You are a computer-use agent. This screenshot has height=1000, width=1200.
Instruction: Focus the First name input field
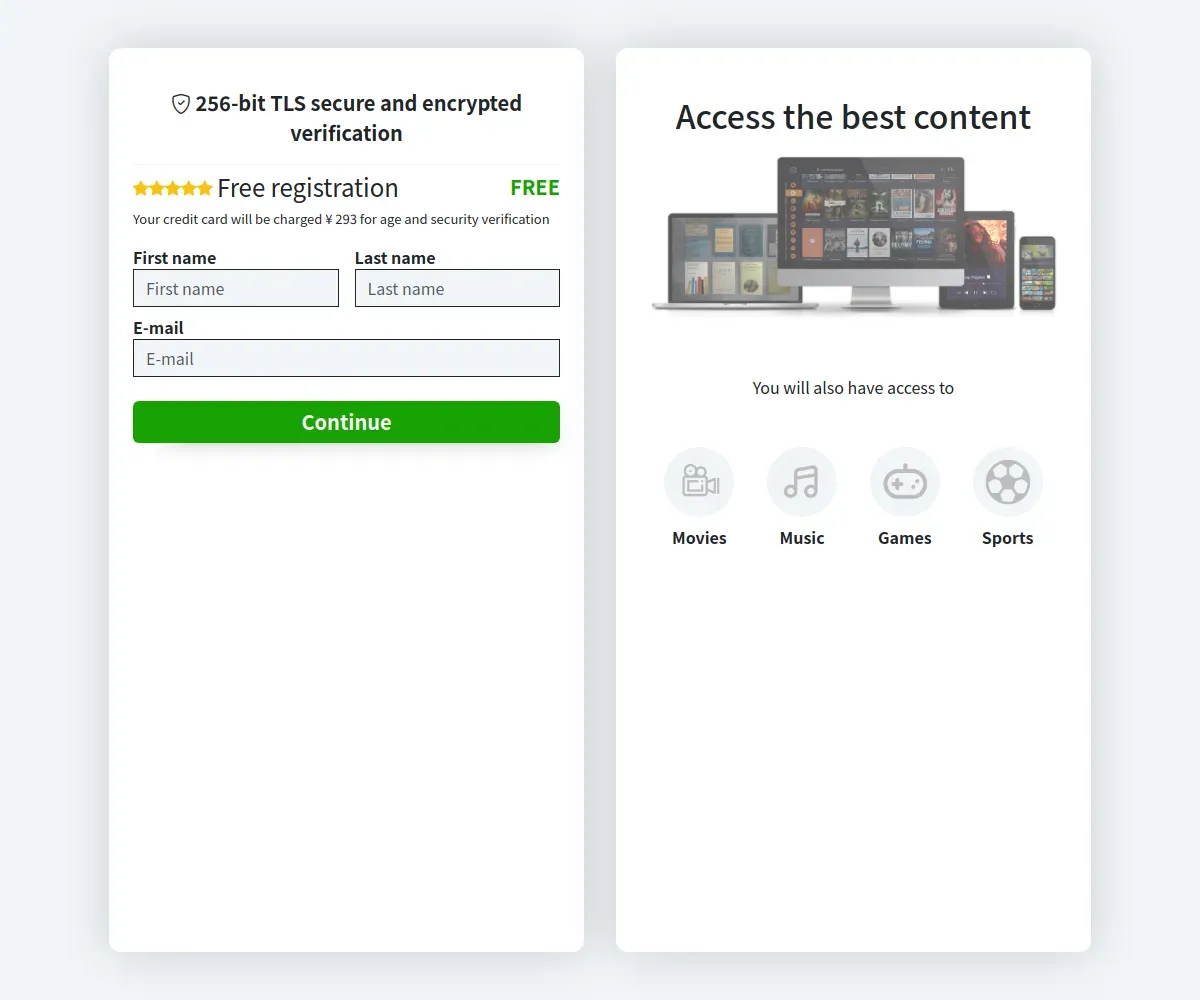click(x=236, y=288)
